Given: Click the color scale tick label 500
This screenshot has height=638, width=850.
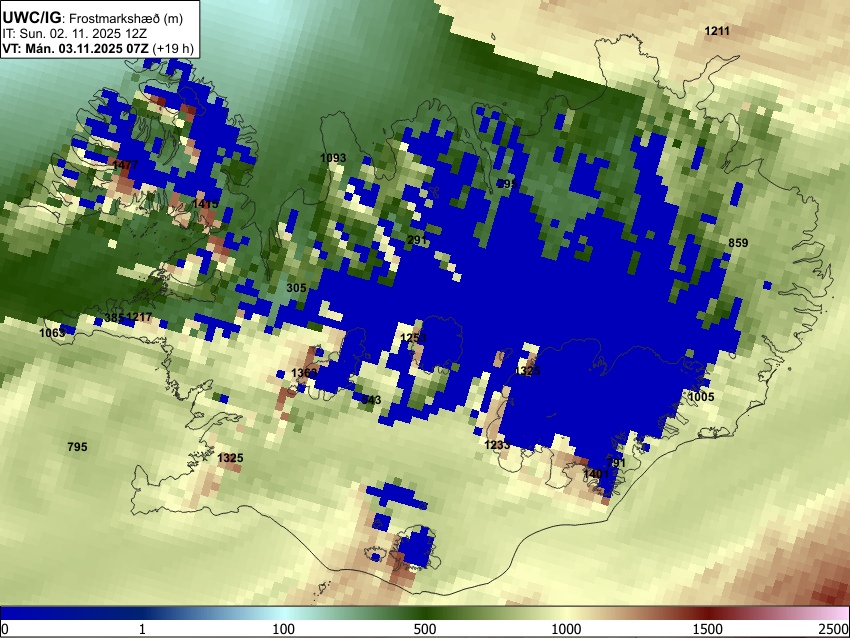Looking at the screenshot, I should [424, 629].
